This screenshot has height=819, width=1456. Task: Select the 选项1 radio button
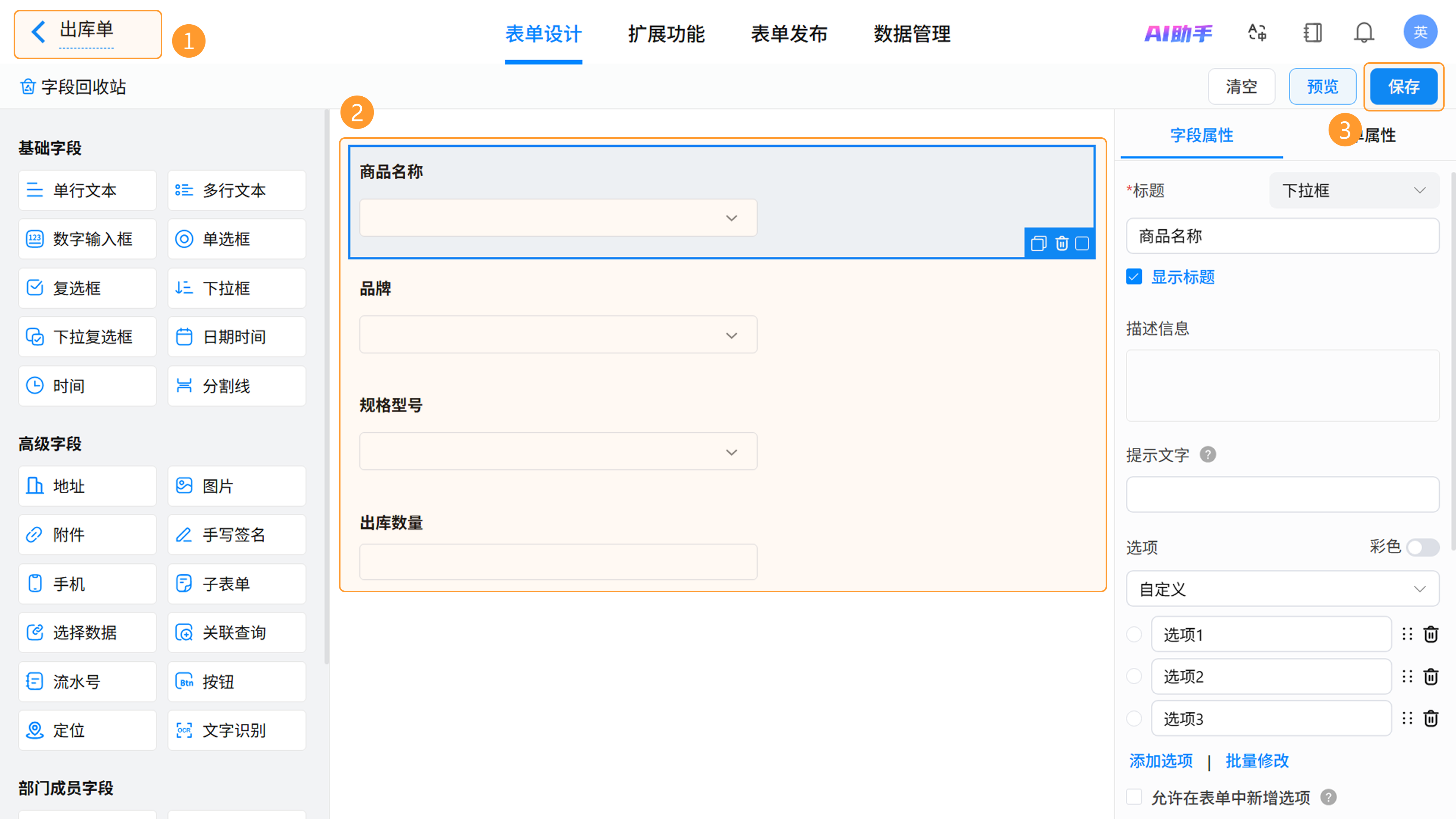pos(1134,634)
